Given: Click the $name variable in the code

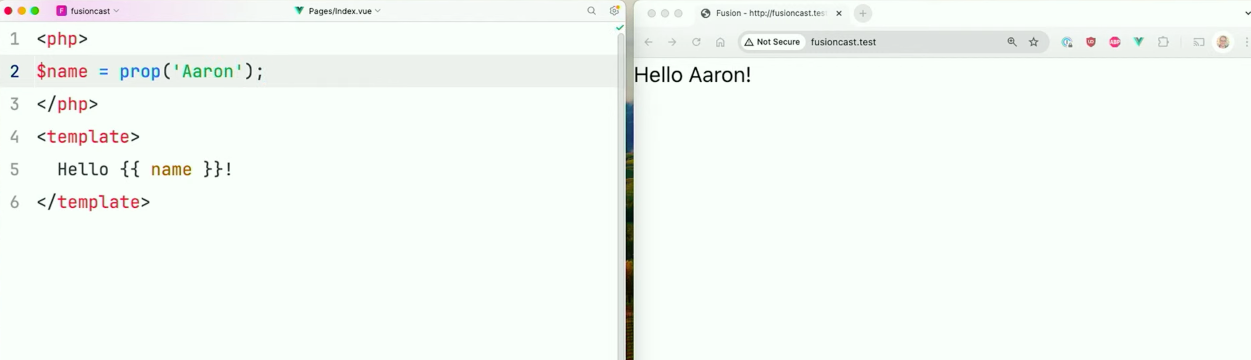Looking at the screenshot, I should coord(62,72).
